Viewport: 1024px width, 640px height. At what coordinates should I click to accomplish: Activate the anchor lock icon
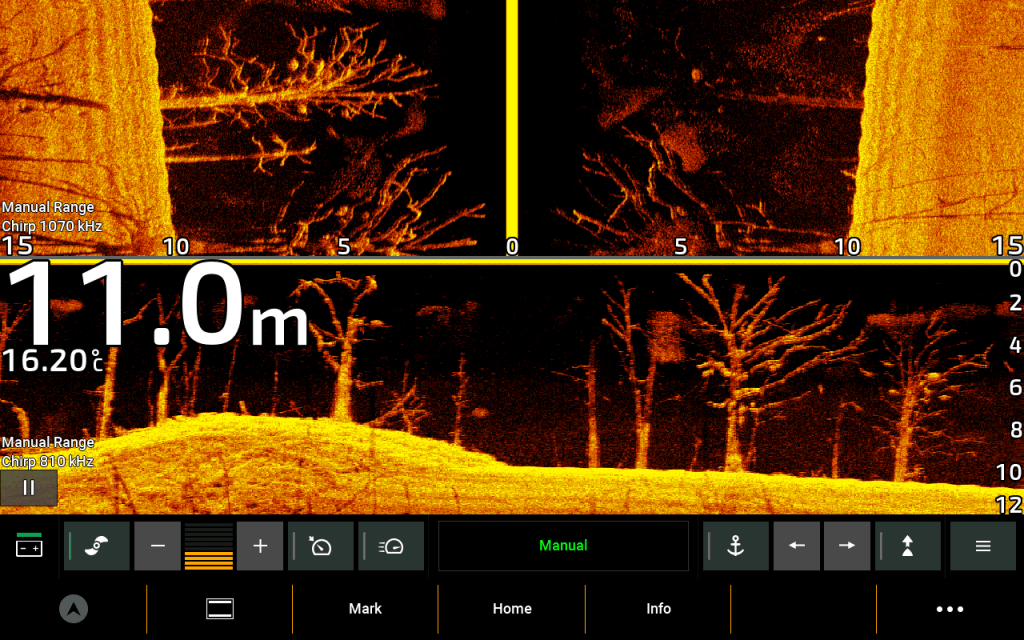tap(736, 546)
